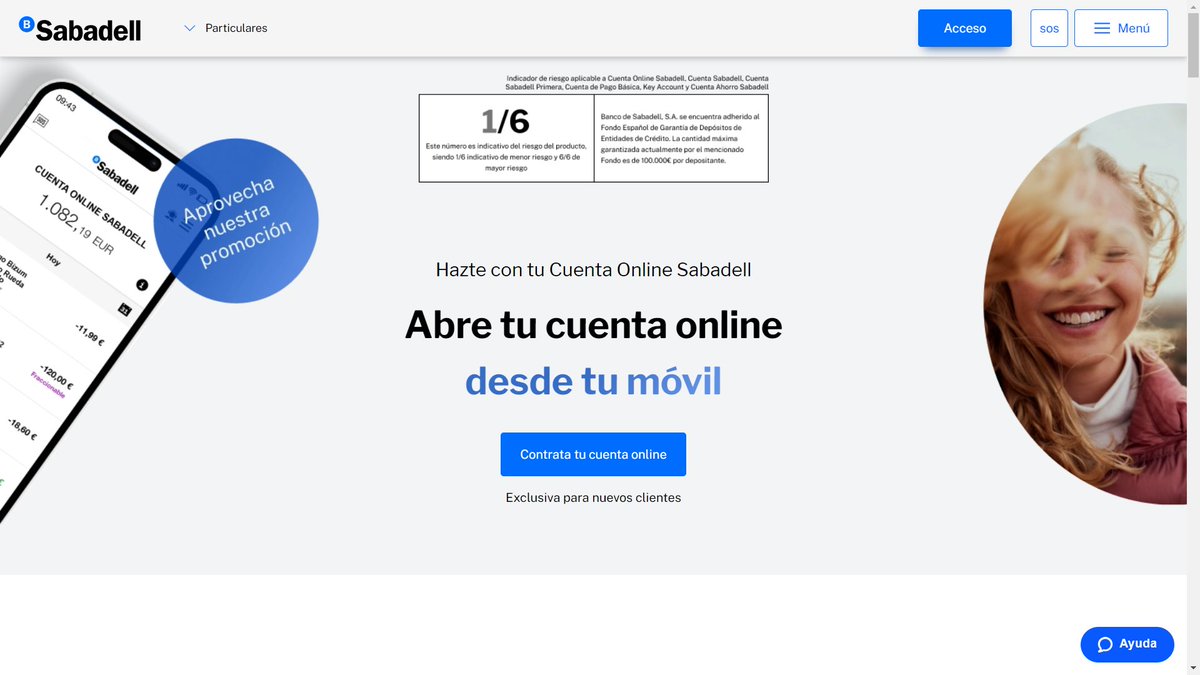Click the hamburger lines icon in Menú
The height and width of the screenshot is (675, 1200).
[1102, 28]
